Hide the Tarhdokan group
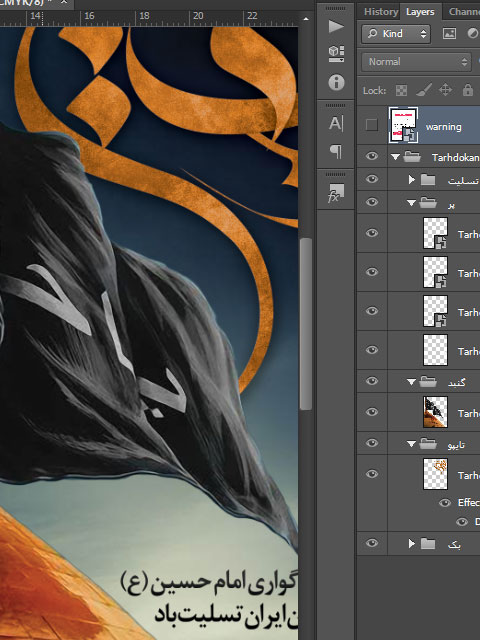Screen dimensions: 480x640 pos(371,156)
